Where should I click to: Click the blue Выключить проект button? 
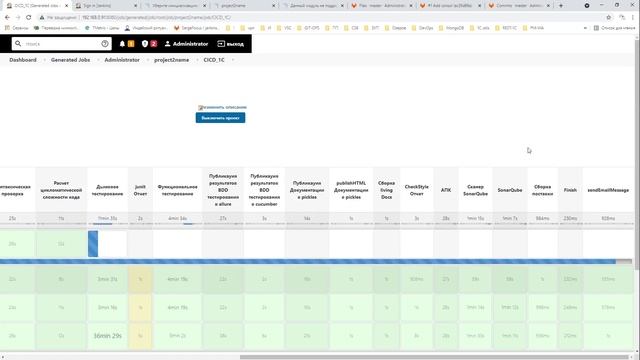(x=220, y=118)
